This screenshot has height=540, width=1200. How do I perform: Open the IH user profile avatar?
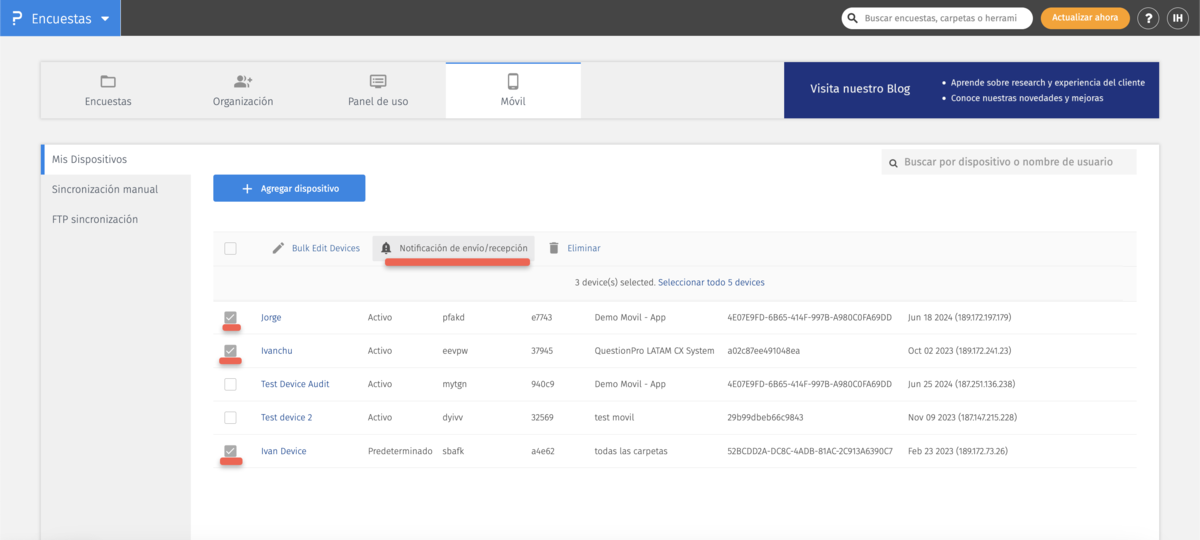tap(1178, 18)
